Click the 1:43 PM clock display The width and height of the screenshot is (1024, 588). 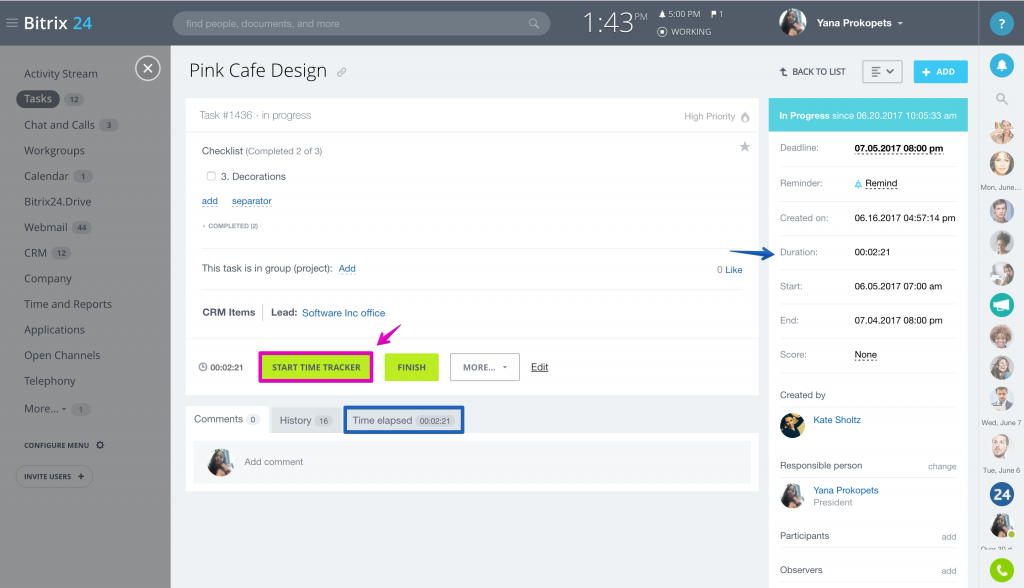614,23
